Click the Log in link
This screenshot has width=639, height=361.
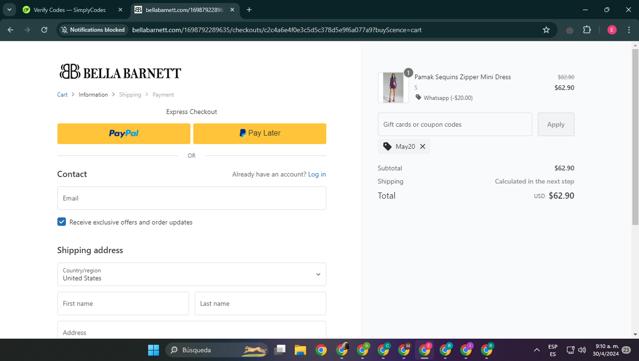pos(317,174)
